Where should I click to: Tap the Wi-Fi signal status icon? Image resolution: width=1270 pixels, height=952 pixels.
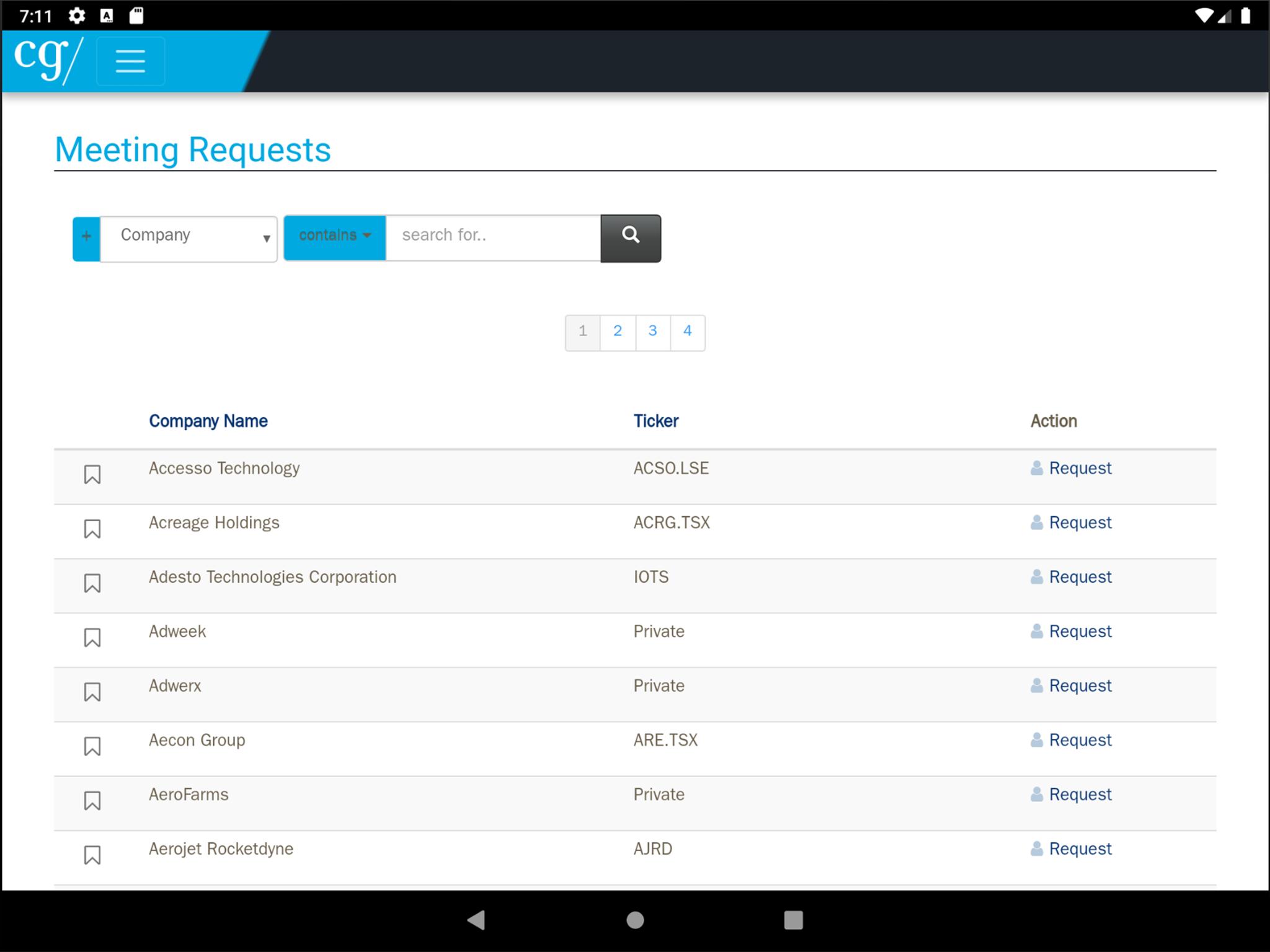(x=1204, y=15)
